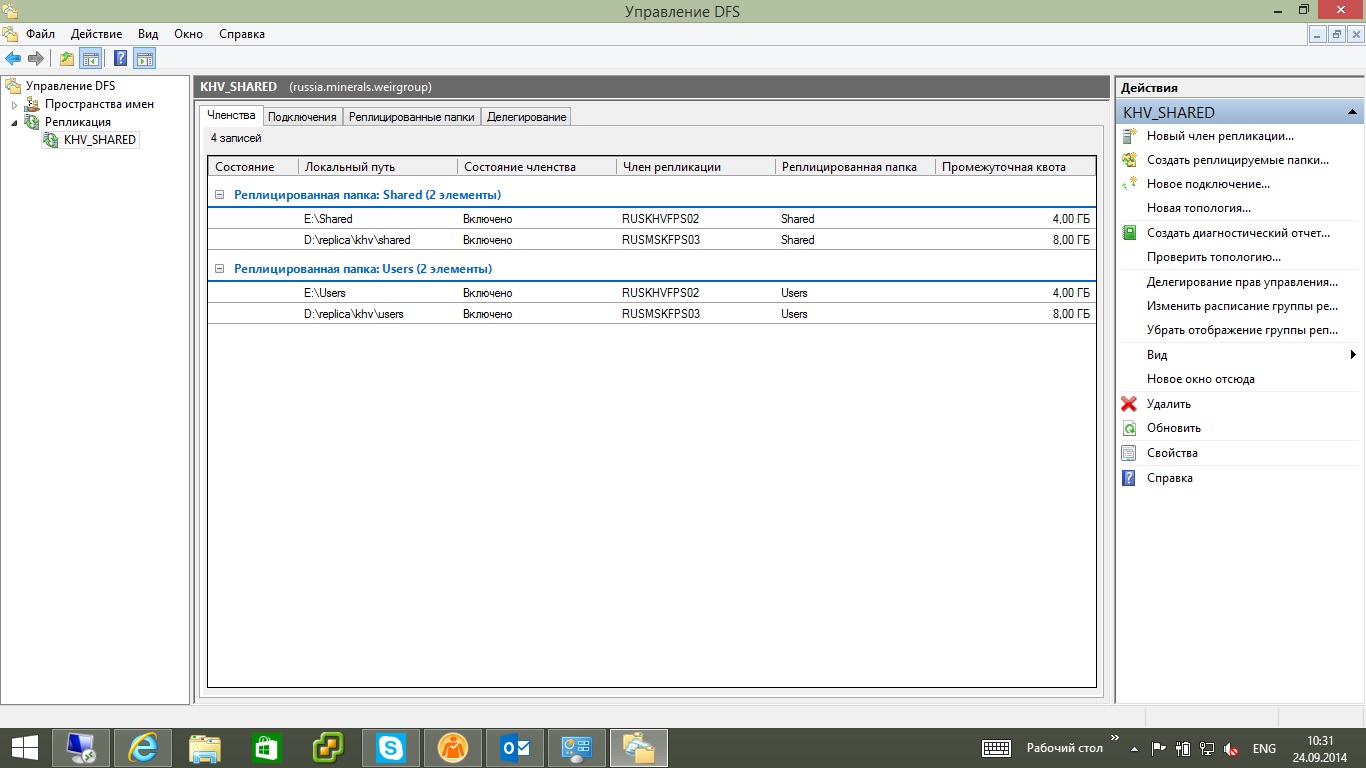Expand the Пространства имен tree node

point(15,104)
